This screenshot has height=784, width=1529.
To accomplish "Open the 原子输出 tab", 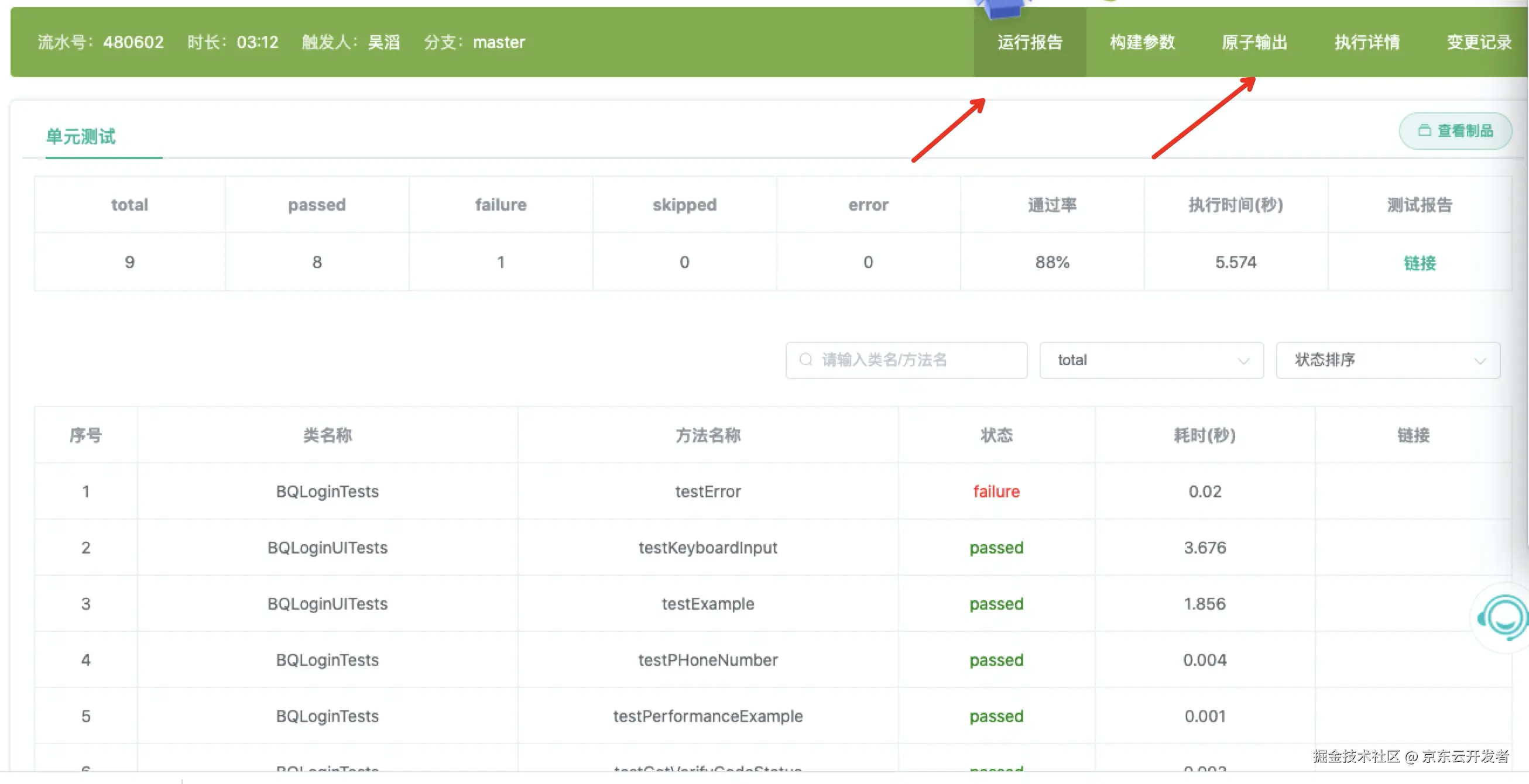I will click(1254, 42).
